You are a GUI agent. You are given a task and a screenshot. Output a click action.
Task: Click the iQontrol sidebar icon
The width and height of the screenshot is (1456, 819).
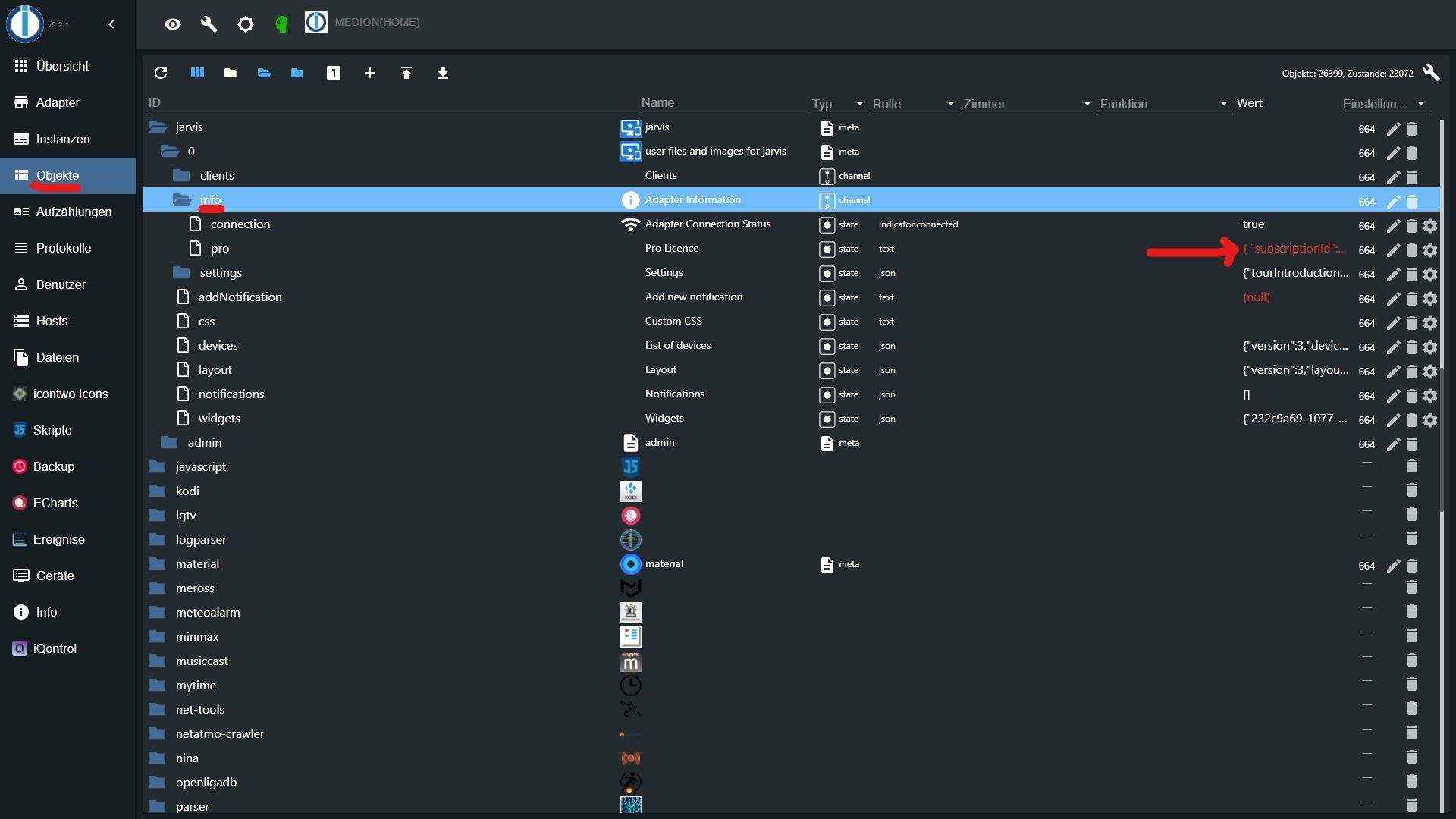coord(19,647)
